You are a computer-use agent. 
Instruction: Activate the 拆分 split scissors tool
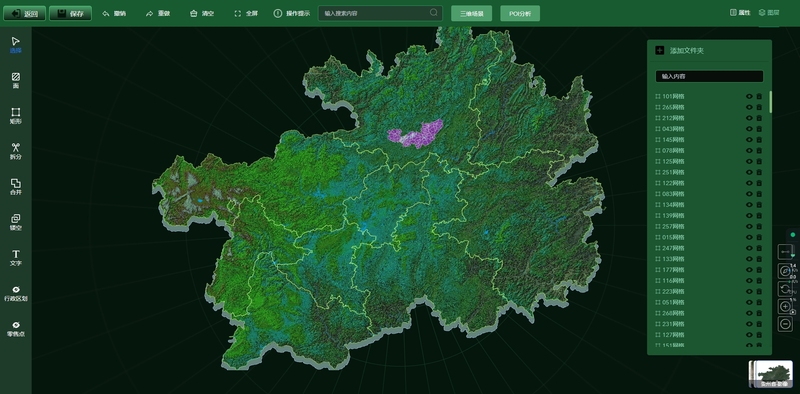coord(15,151)
